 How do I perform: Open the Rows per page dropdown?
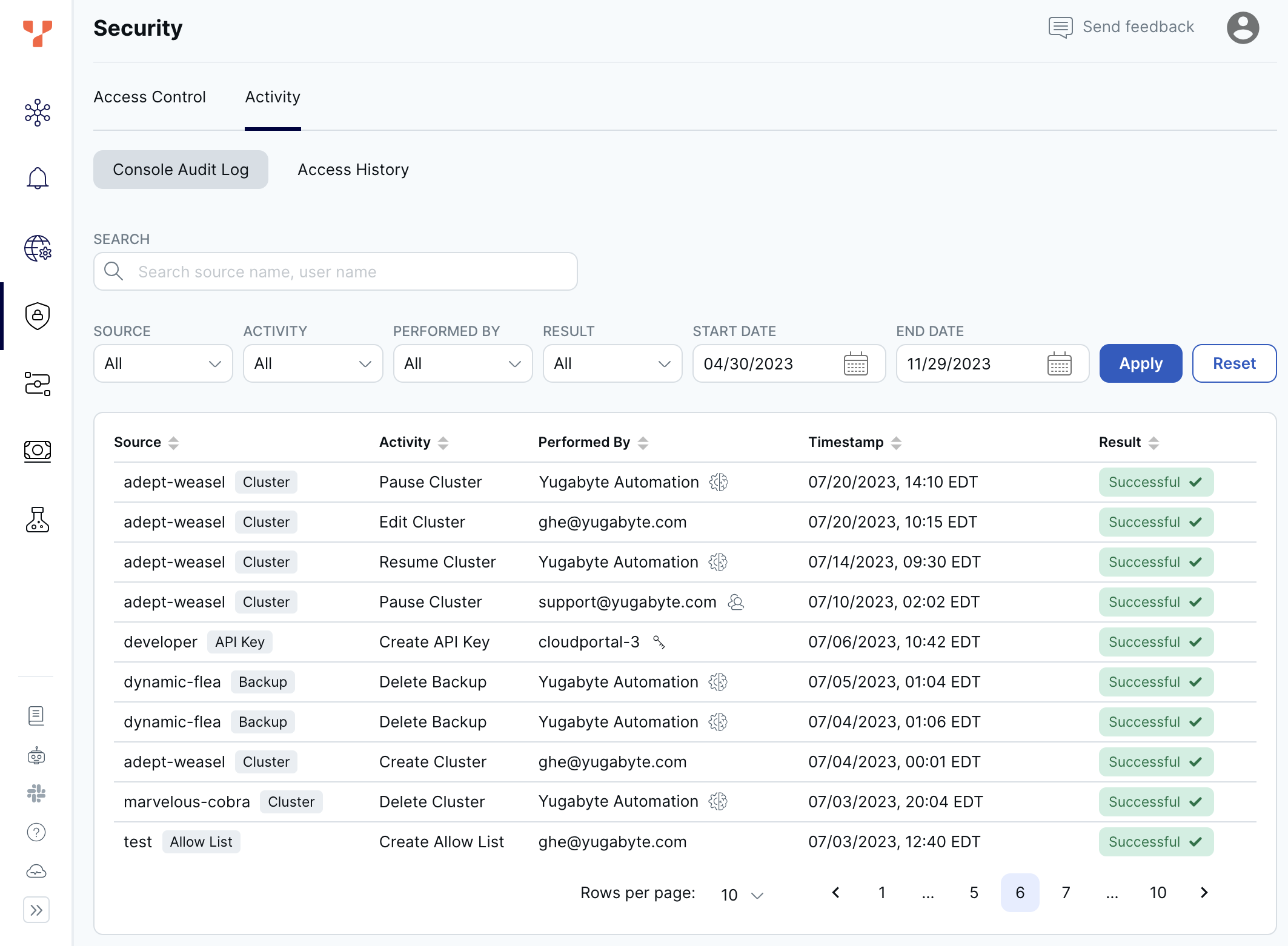[x=742, y=895]
